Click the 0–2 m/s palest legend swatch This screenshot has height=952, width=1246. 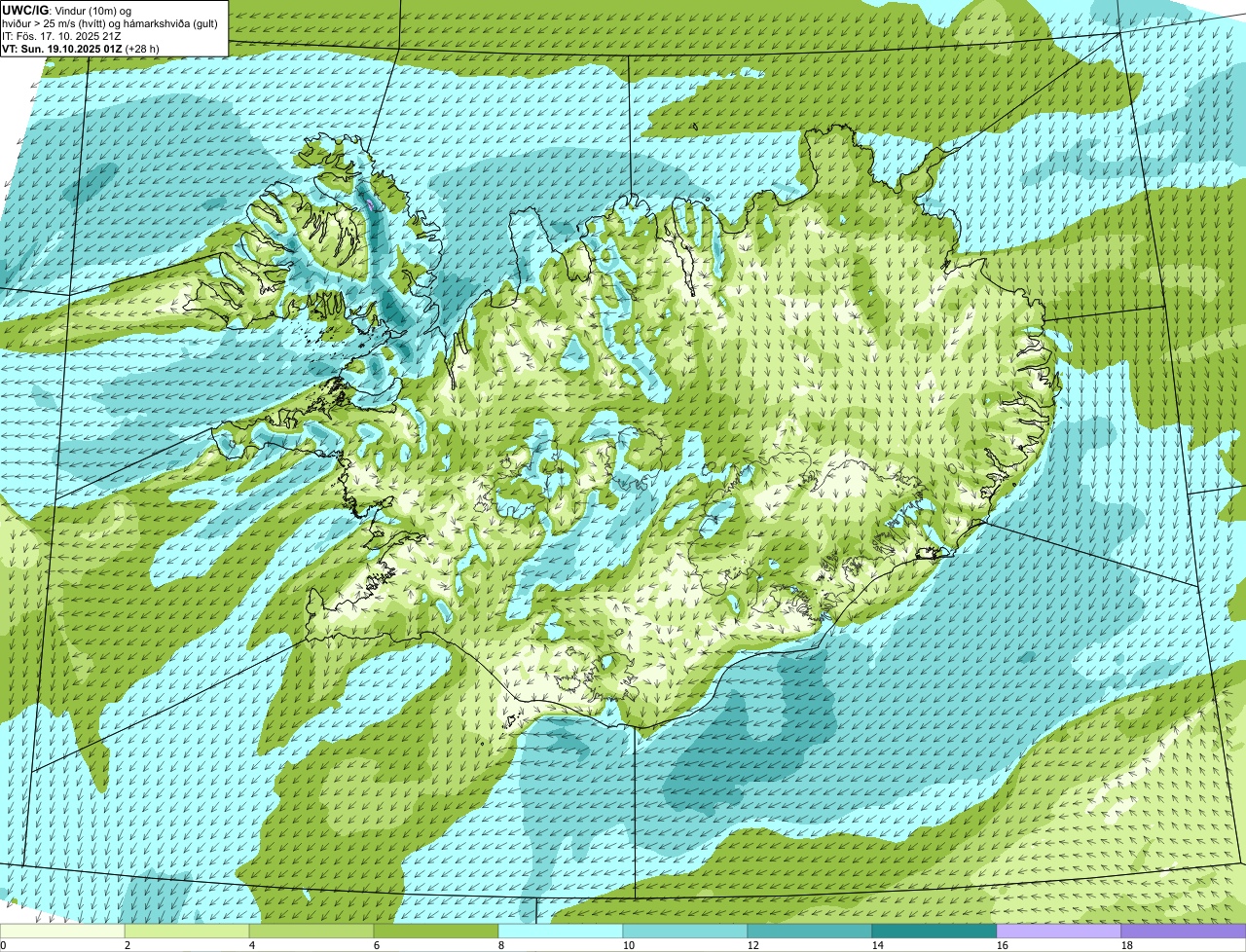[62, 931]
